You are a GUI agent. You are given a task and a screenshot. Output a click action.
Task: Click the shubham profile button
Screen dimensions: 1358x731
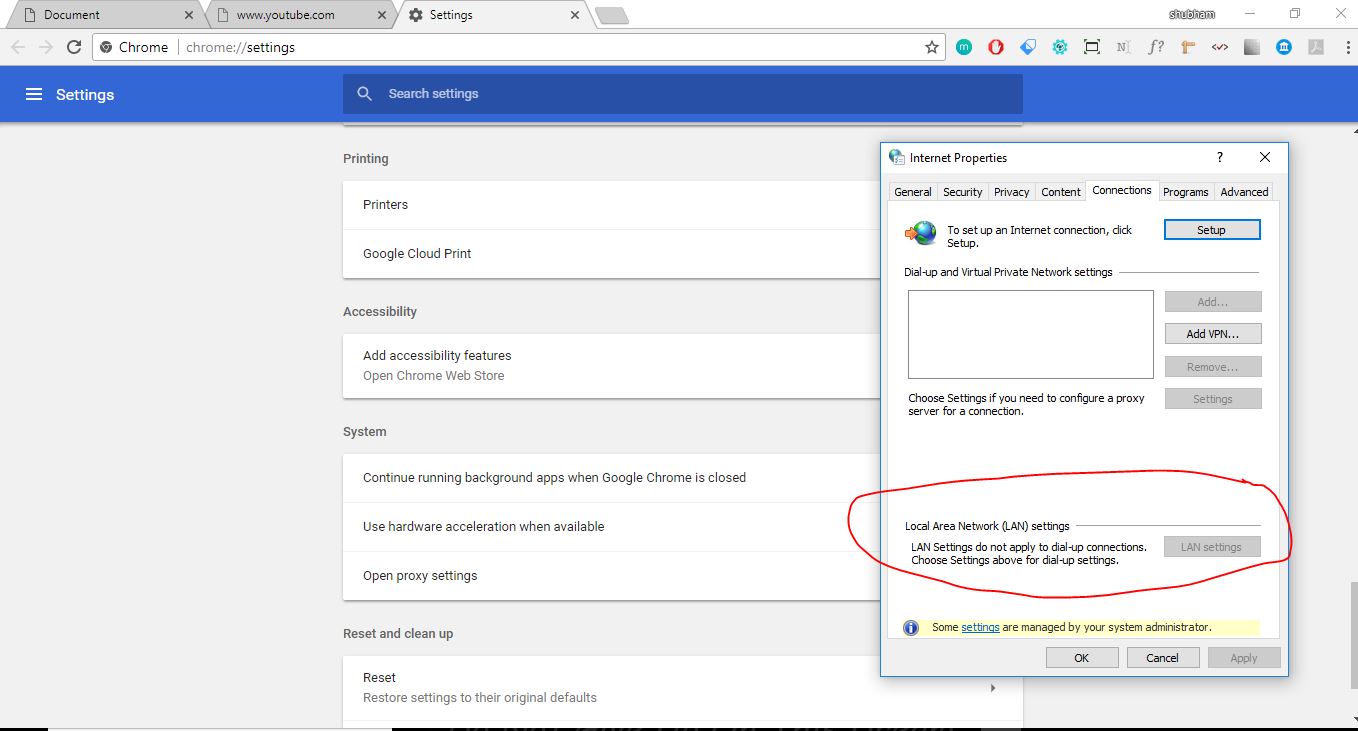click(1192, 14)
